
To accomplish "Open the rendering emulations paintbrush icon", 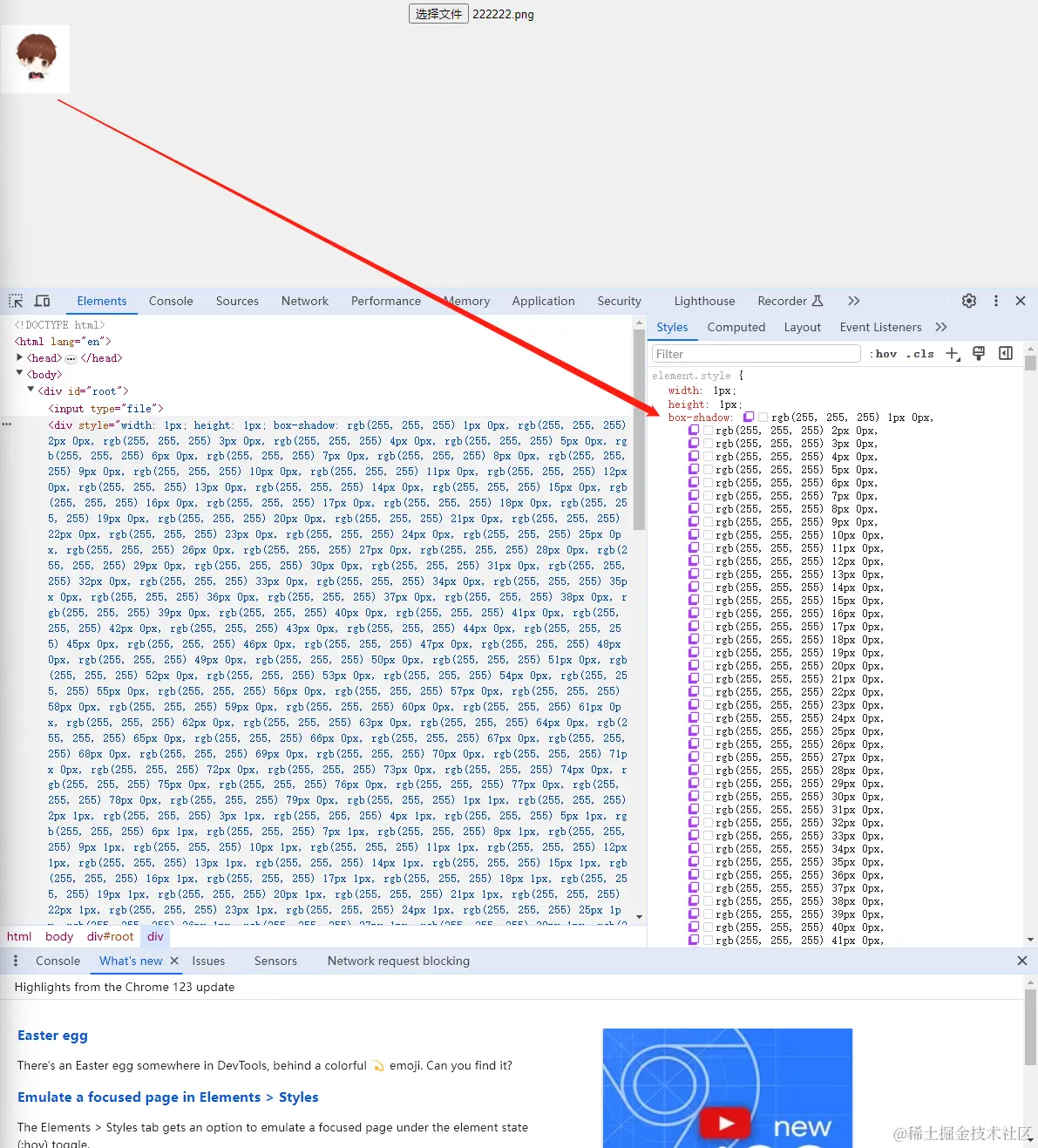I will (x=979, y=353).
